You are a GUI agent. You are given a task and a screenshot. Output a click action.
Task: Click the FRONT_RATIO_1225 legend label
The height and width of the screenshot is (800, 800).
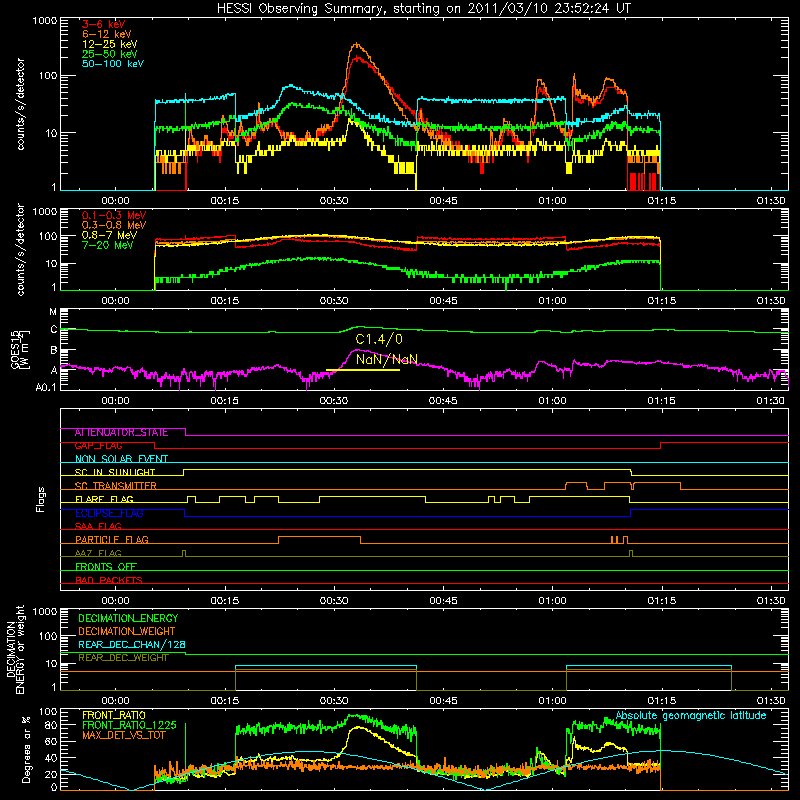(129, 725)
